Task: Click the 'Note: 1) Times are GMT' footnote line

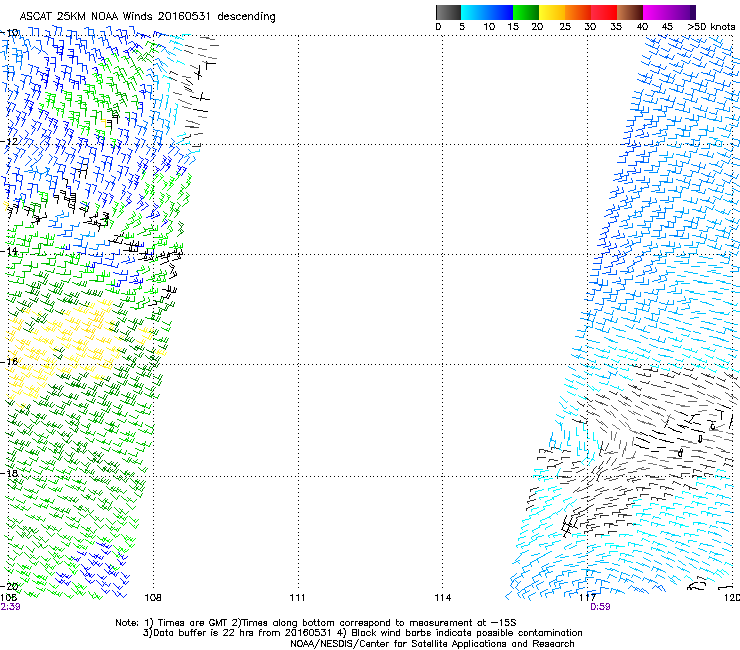Action: [x=316, y=623]
